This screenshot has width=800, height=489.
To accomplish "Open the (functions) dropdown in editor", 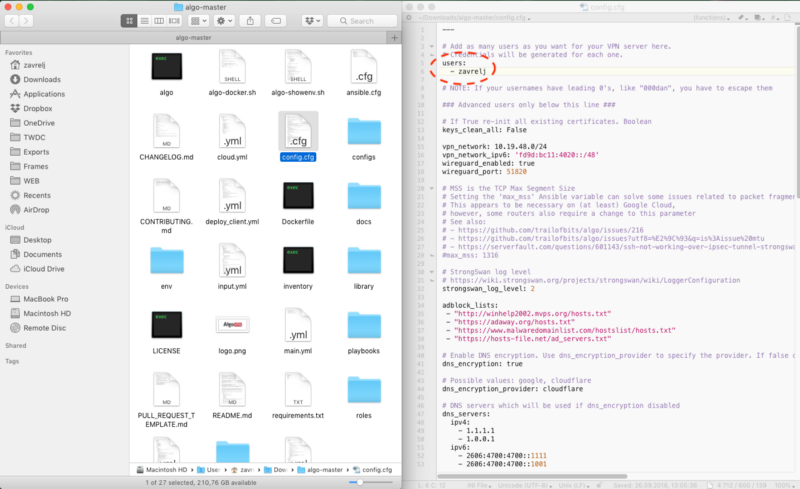I will click(711, 18).
